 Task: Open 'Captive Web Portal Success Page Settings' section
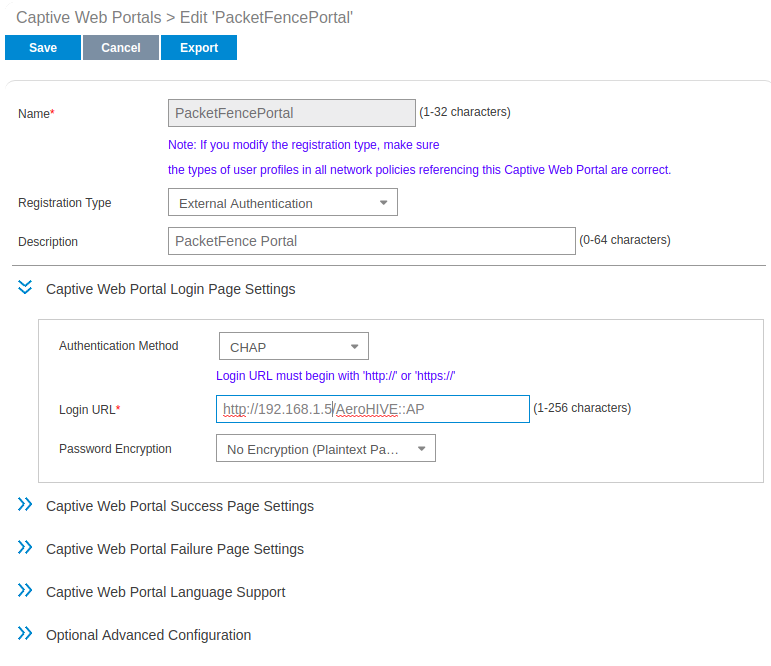pyautogui.click(x=179, y=506)
